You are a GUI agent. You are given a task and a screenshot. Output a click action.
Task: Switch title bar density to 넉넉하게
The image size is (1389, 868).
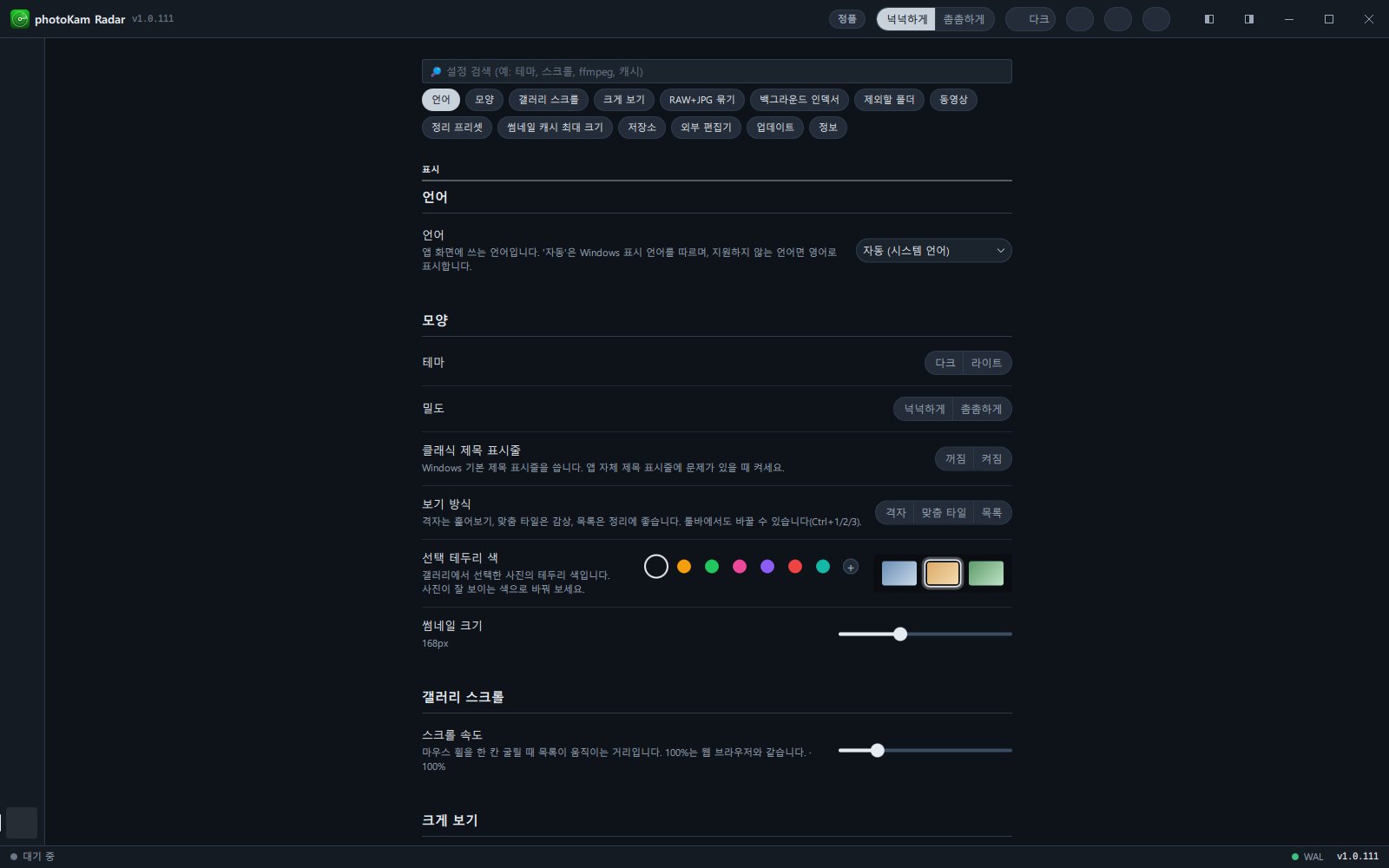click(x=906, y=19)
